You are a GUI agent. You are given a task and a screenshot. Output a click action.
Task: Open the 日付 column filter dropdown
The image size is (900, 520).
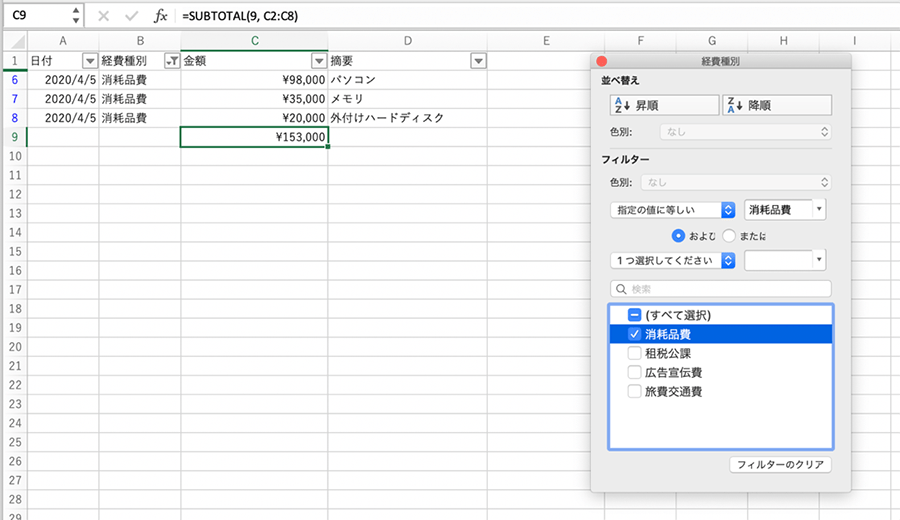point(90,61)
